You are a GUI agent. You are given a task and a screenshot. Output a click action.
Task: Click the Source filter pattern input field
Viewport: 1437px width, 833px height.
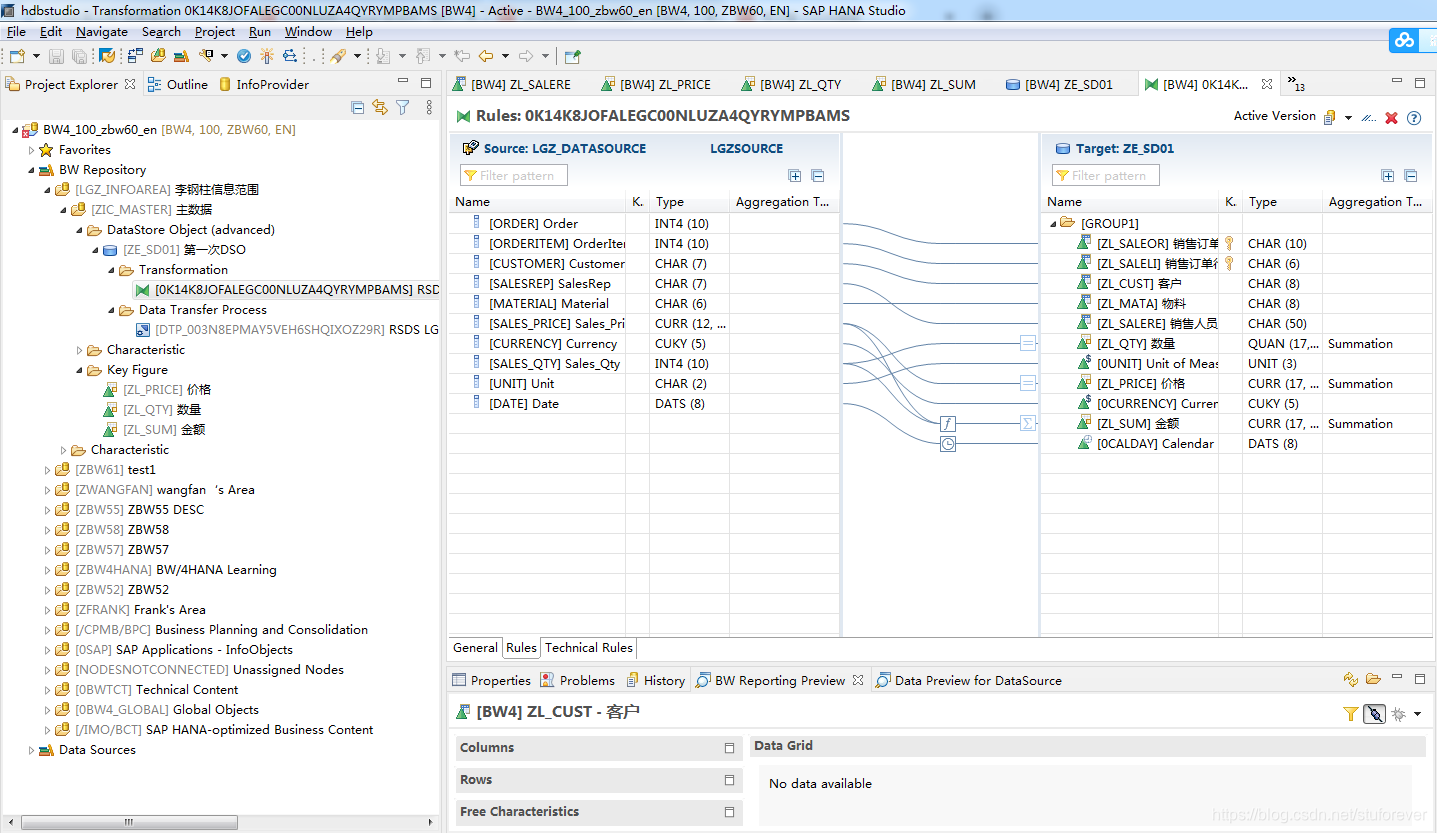click(x=514, y=176)
